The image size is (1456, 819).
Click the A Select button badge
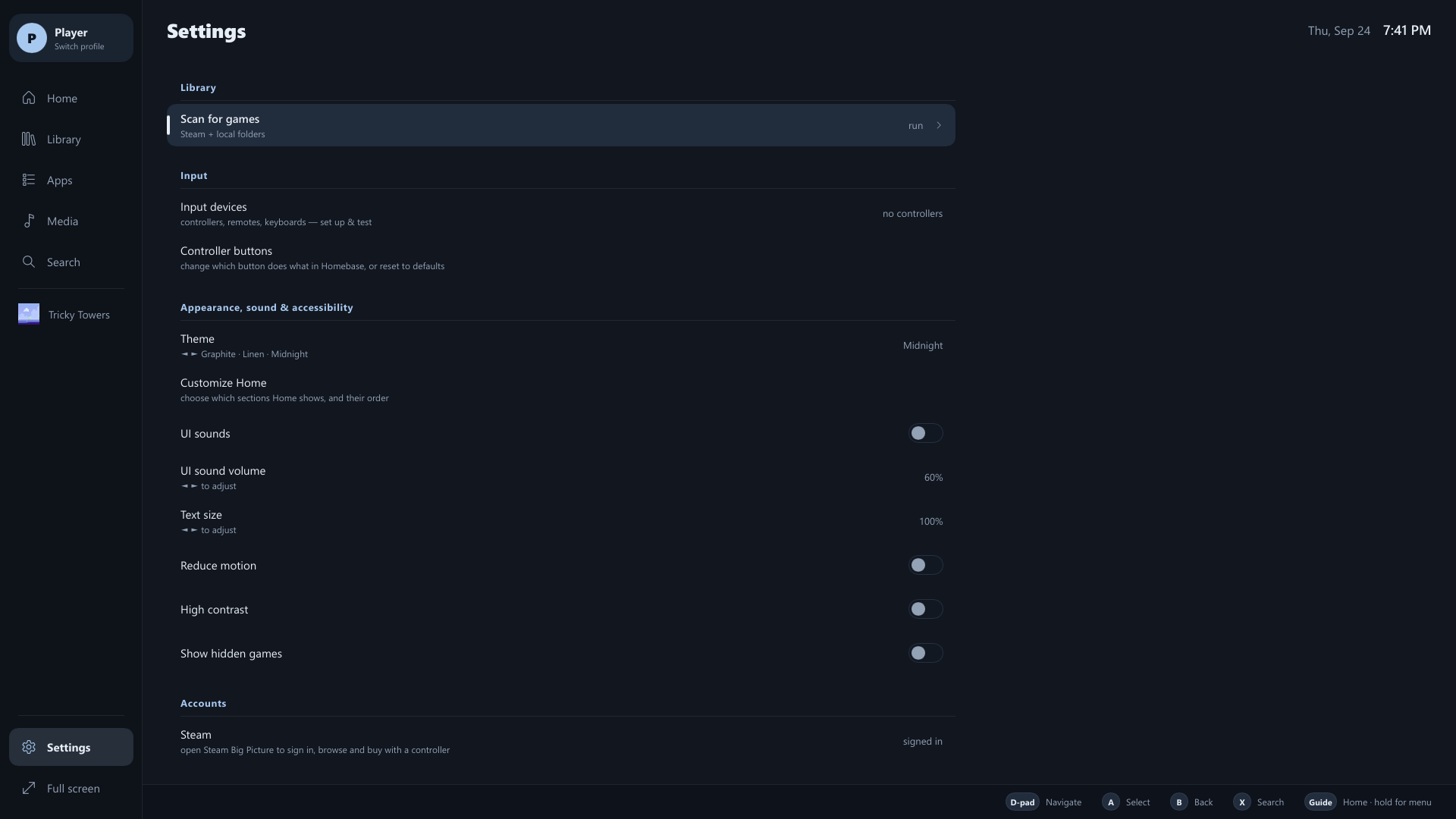[1111, 802]
